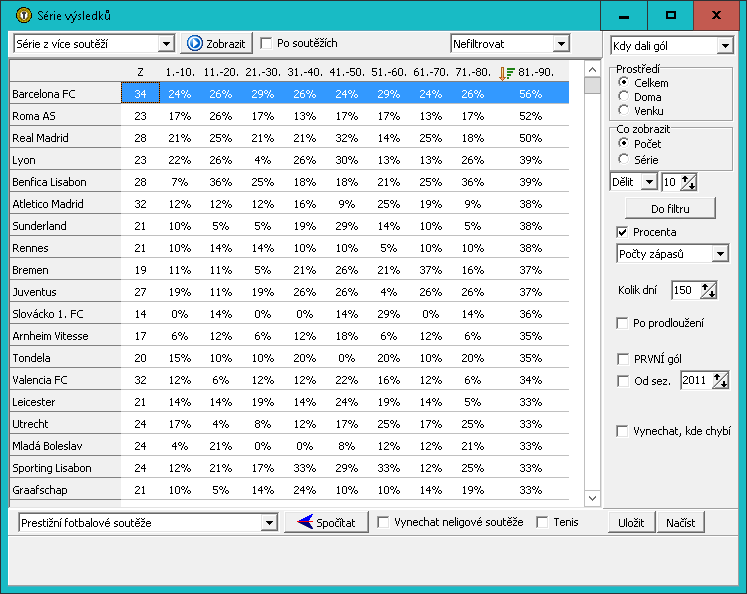The height and width of the screenshot is (594, 747).
Task: Click the Kolik dní stepper arrows
Action: pos(708,290)
